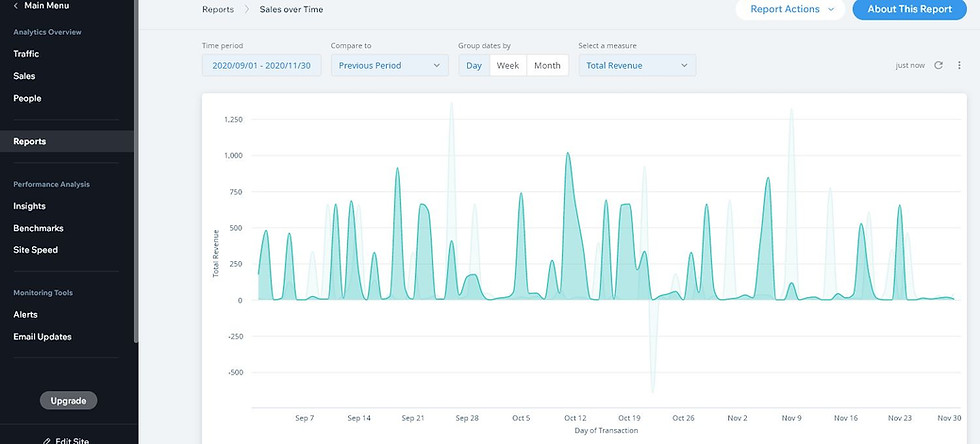Image resolution: width=980 pixels, height=444 pixels.
Task: Group dates by Week
Action: 508,66
